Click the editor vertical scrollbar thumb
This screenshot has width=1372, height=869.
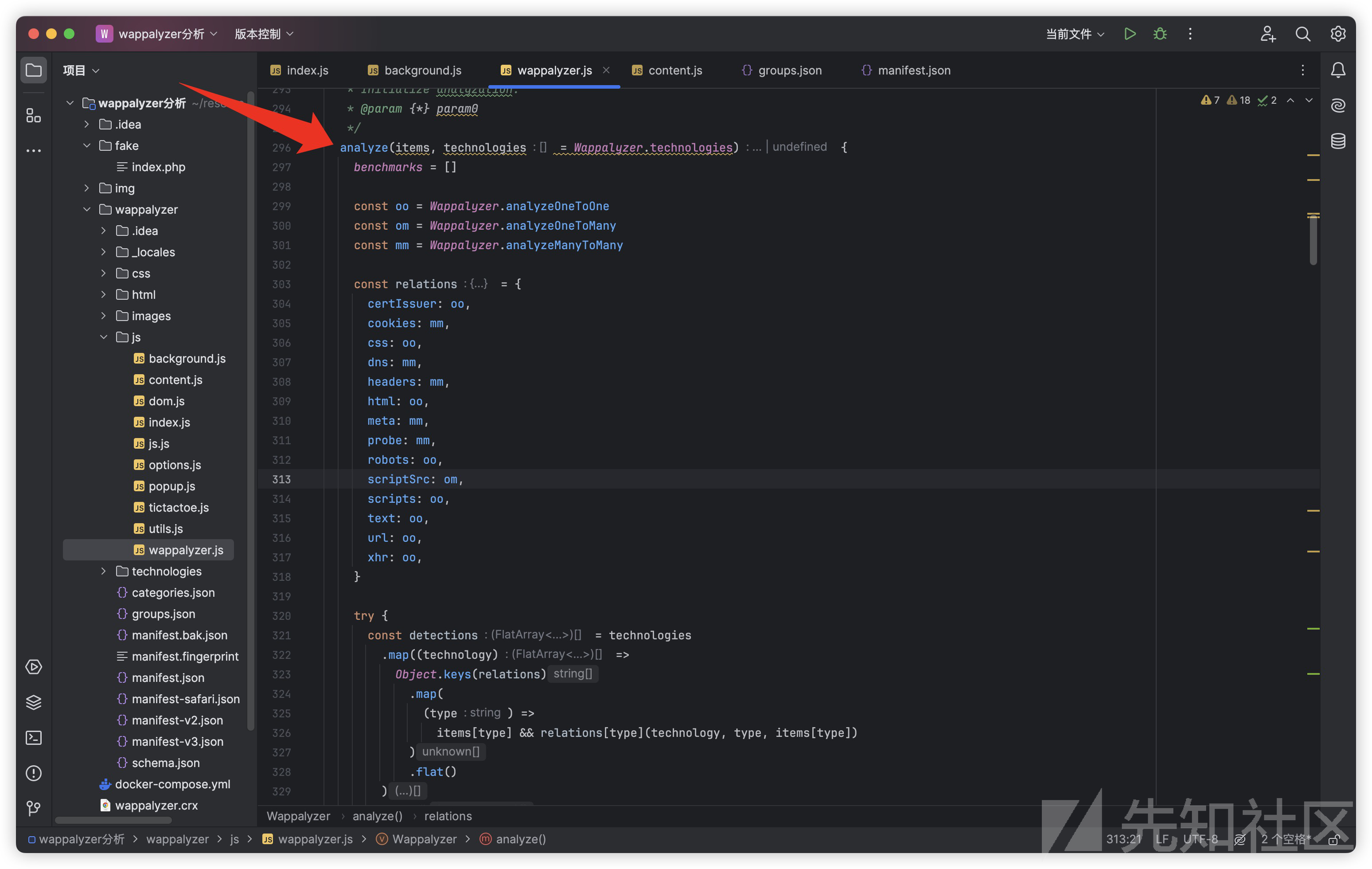[1313, 239]
